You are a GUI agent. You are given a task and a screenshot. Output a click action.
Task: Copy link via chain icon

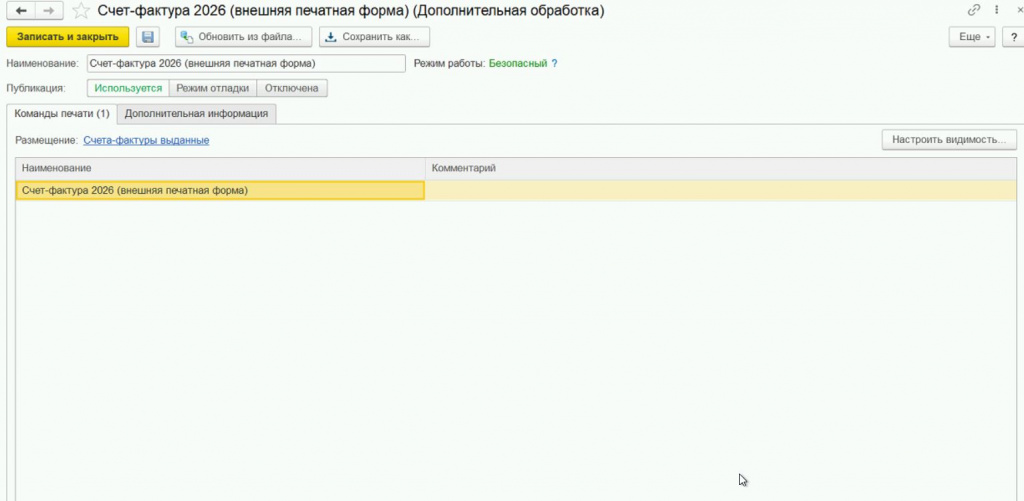tap(974, 10)
